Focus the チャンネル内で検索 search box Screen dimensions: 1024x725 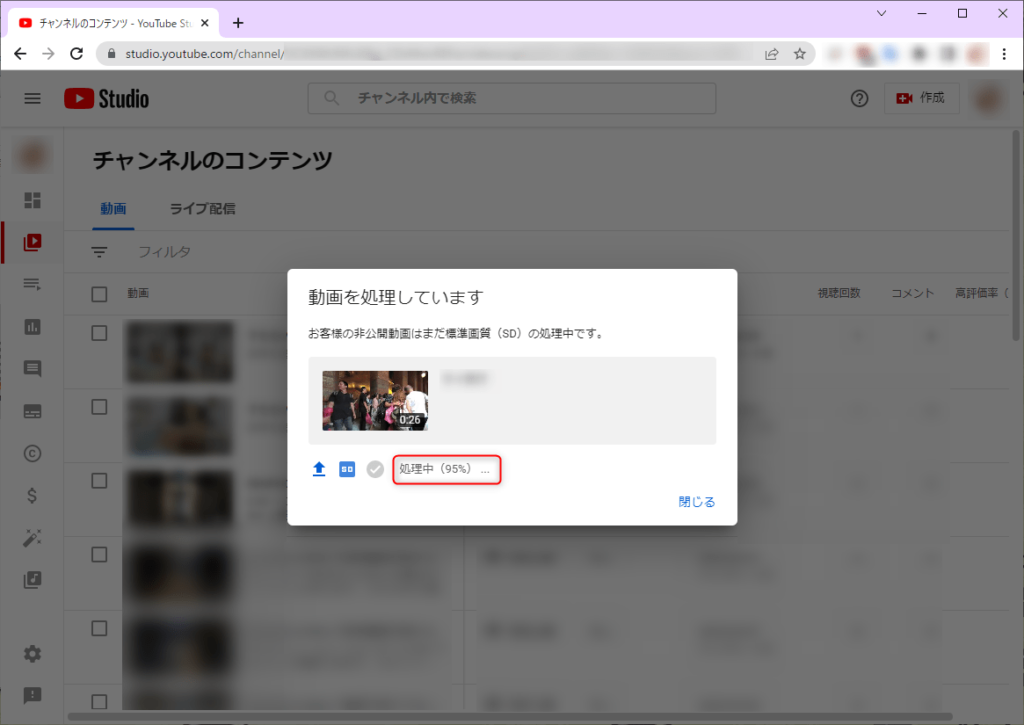(512, 98)
